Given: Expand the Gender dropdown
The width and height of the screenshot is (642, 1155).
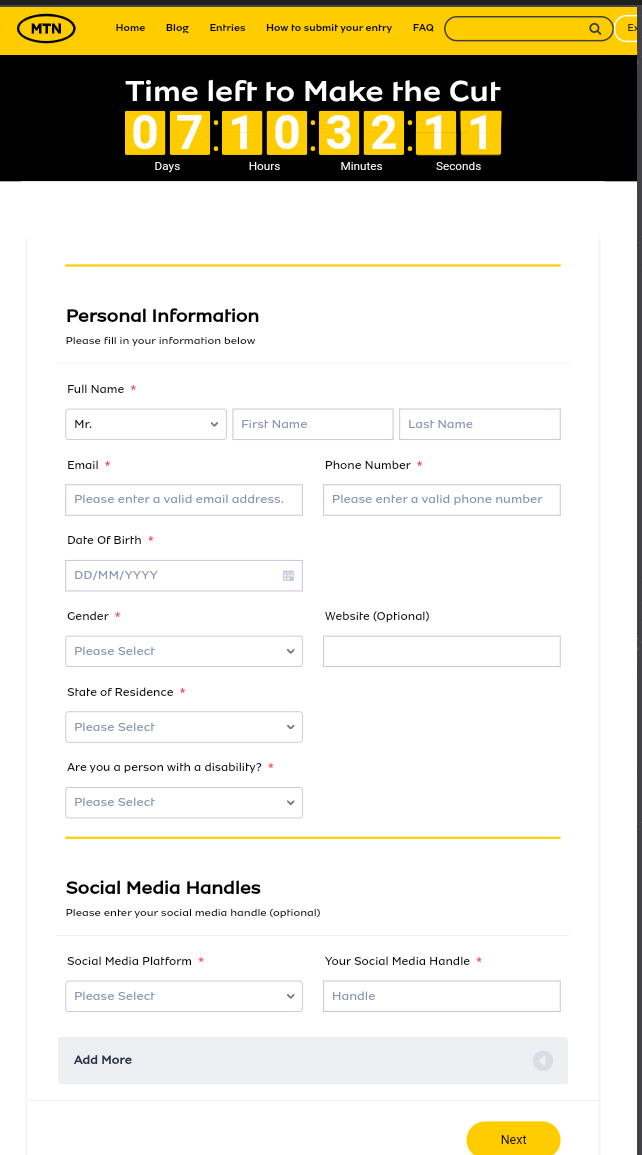Looking at the screenshot, I should (184, 651).
